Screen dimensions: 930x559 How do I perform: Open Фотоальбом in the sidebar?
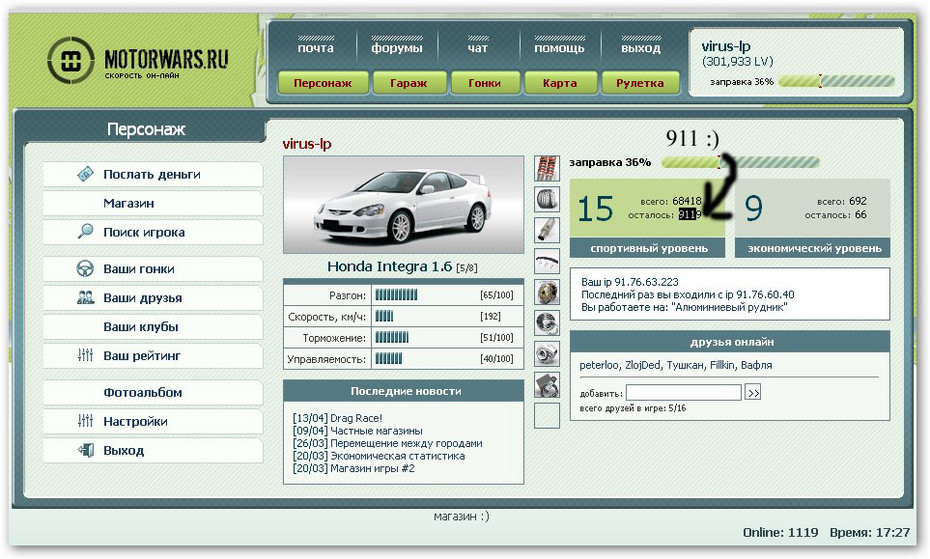[x=152, y=392]
